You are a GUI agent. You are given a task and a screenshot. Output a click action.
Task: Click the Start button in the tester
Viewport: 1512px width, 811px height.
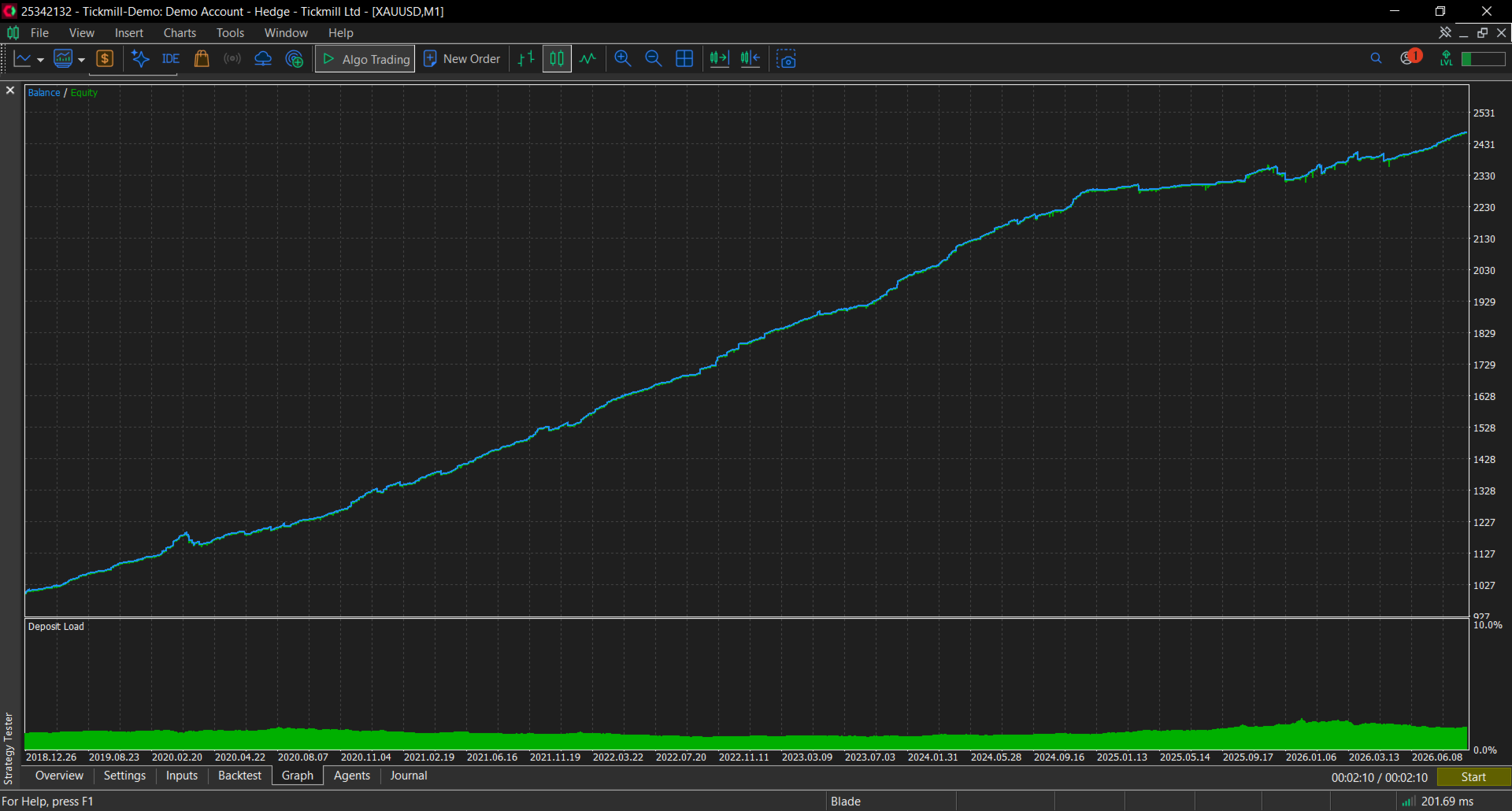click(x=1473, y=777)
